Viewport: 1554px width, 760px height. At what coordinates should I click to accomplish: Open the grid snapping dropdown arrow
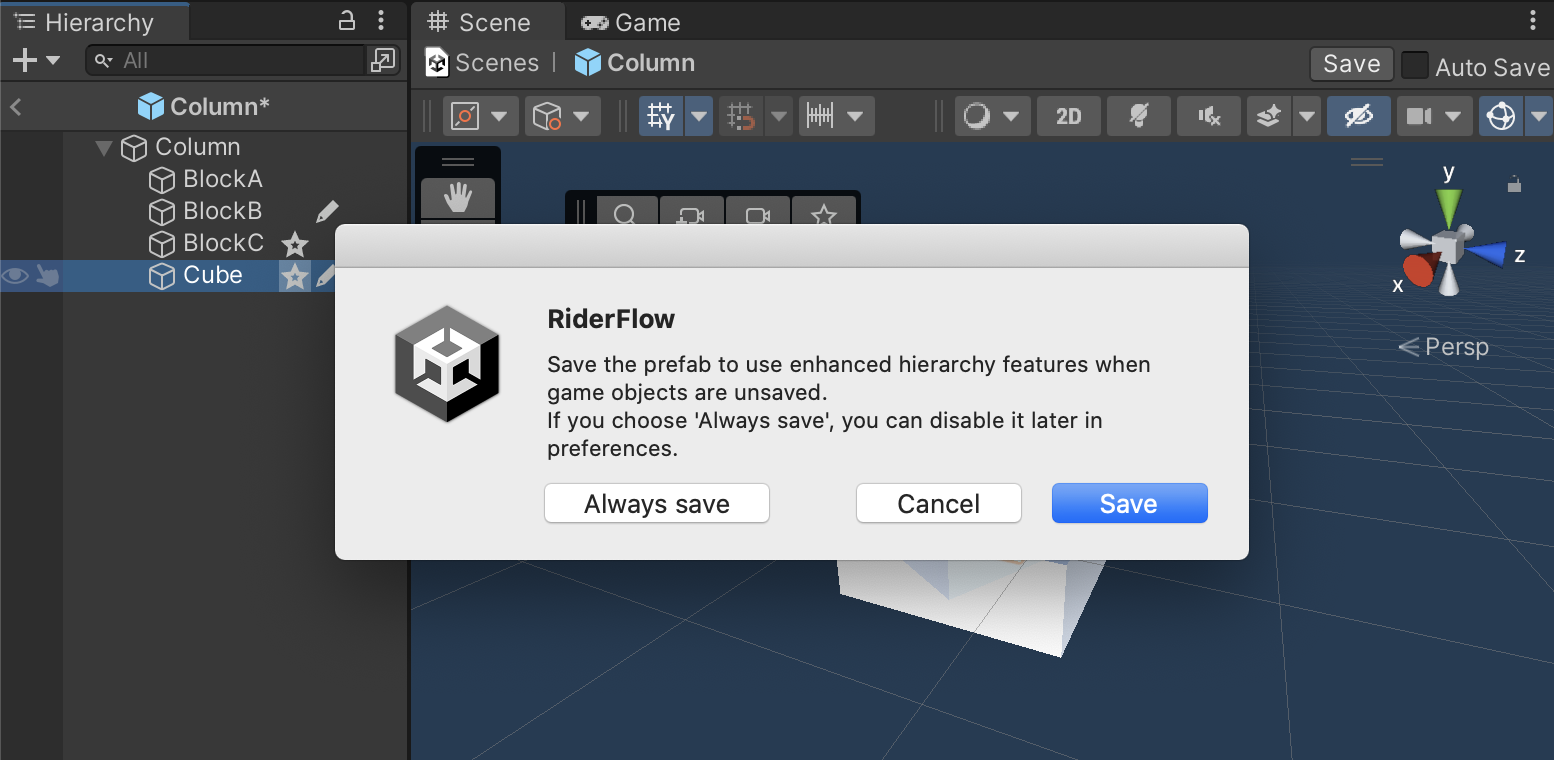[779, 116]
